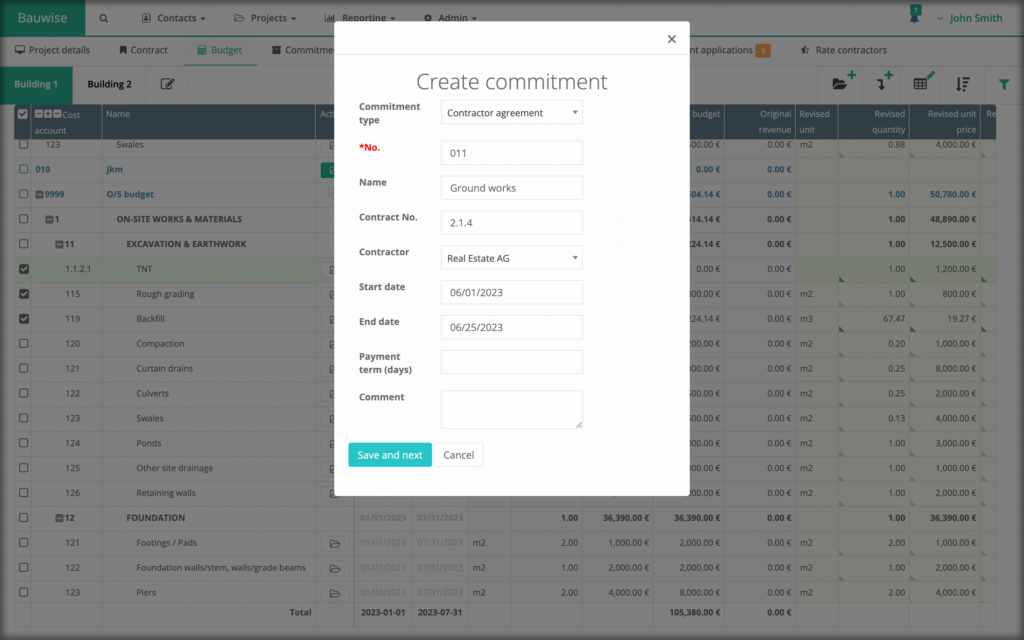Click the End date field
1024x640 pixels.
511,327
